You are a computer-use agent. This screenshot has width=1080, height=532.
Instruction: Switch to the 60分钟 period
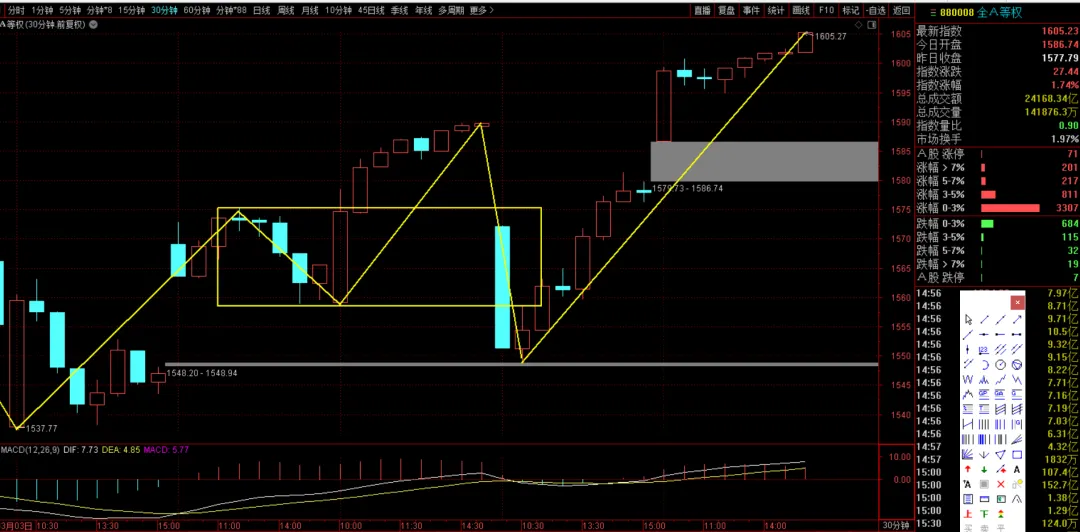[x=197, y=10]
